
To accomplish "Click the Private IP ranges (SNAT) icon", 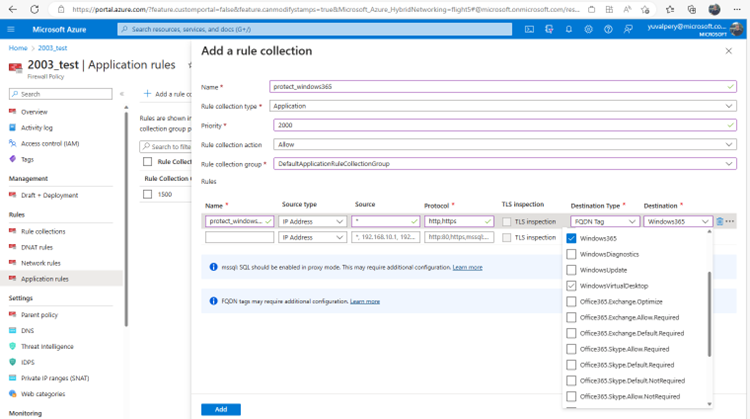I will pos(12,377).
